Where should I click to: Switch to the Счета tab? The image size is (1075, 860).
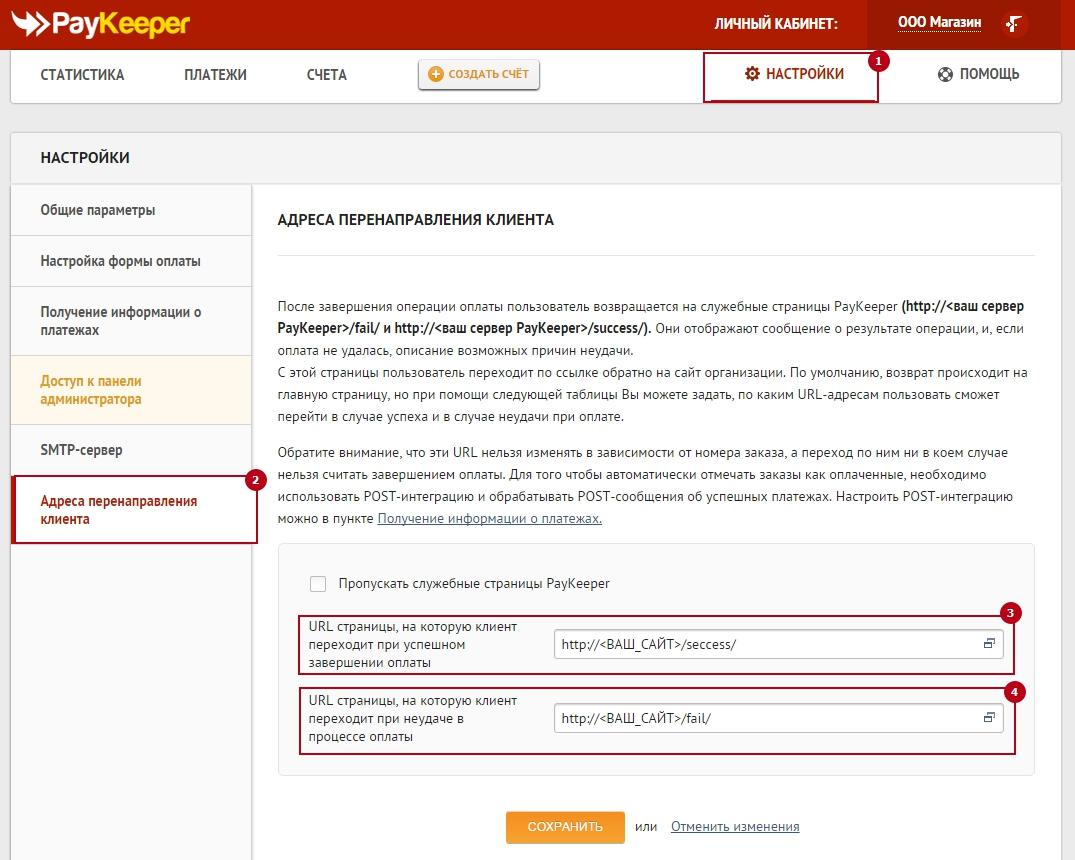click(327, 75)
